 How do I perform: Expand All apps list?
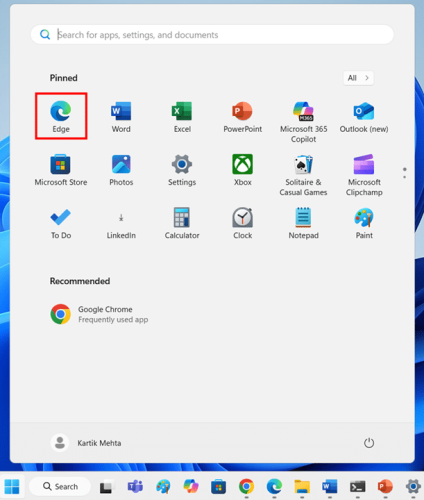358,78
